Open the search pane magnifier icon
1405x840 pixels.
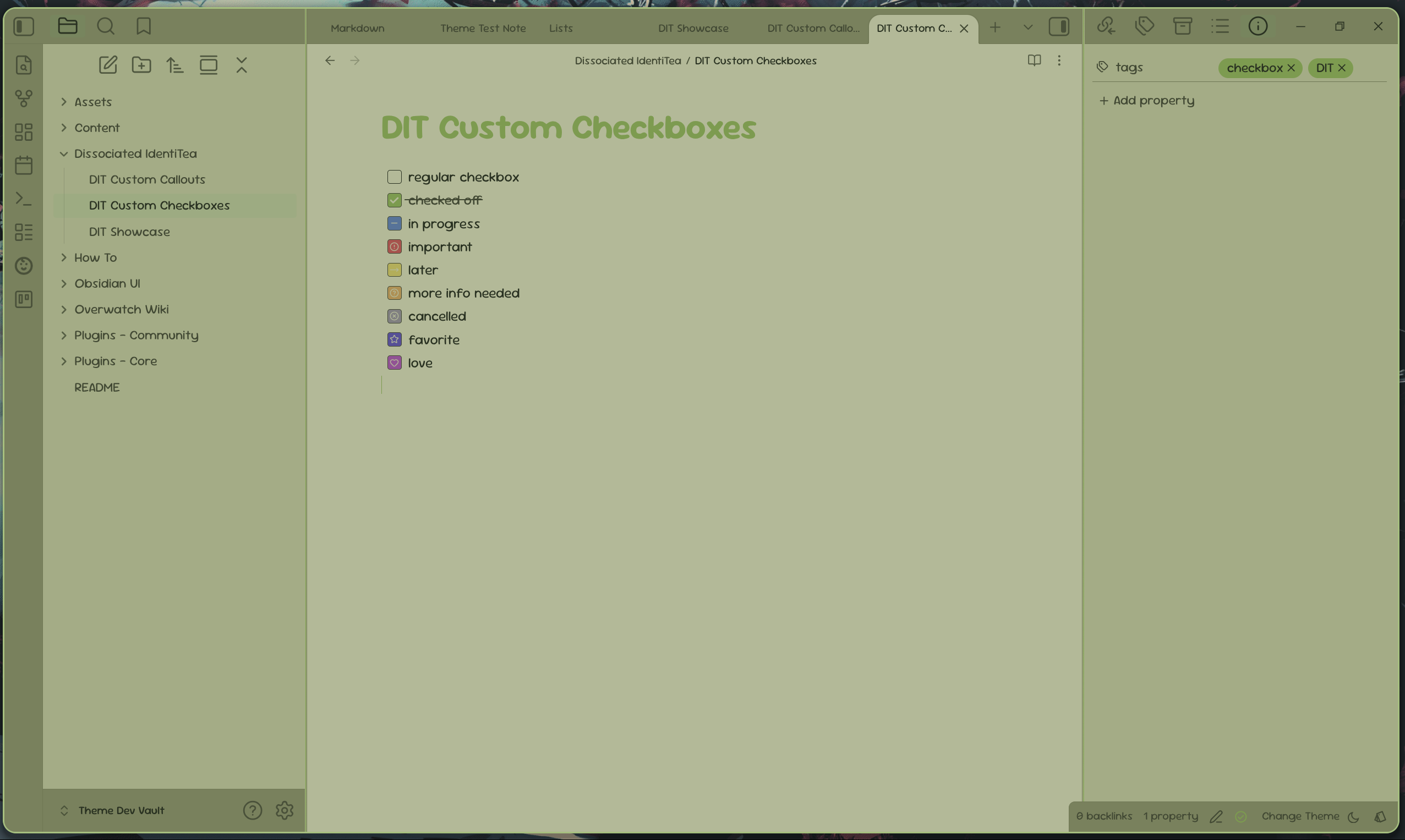point(105,26)
